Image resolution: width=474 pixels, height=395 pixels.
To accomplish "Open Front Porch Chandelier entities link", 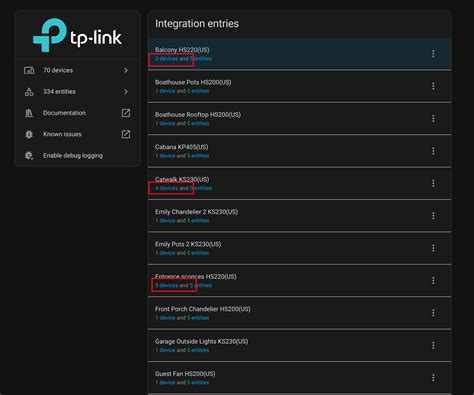I will (198, 318).
